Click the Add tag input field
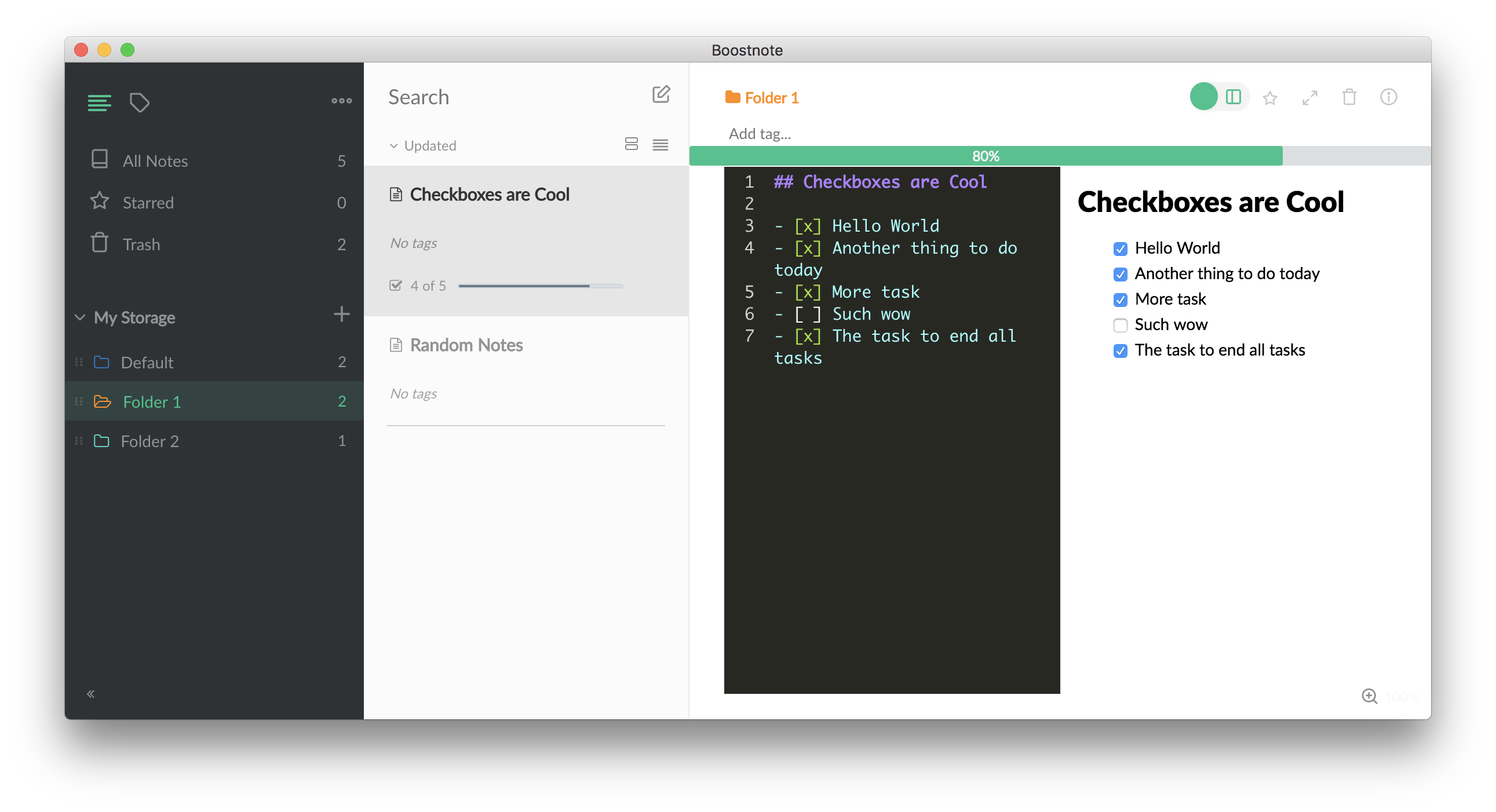Screen dimensions: 1496x812 760,133
